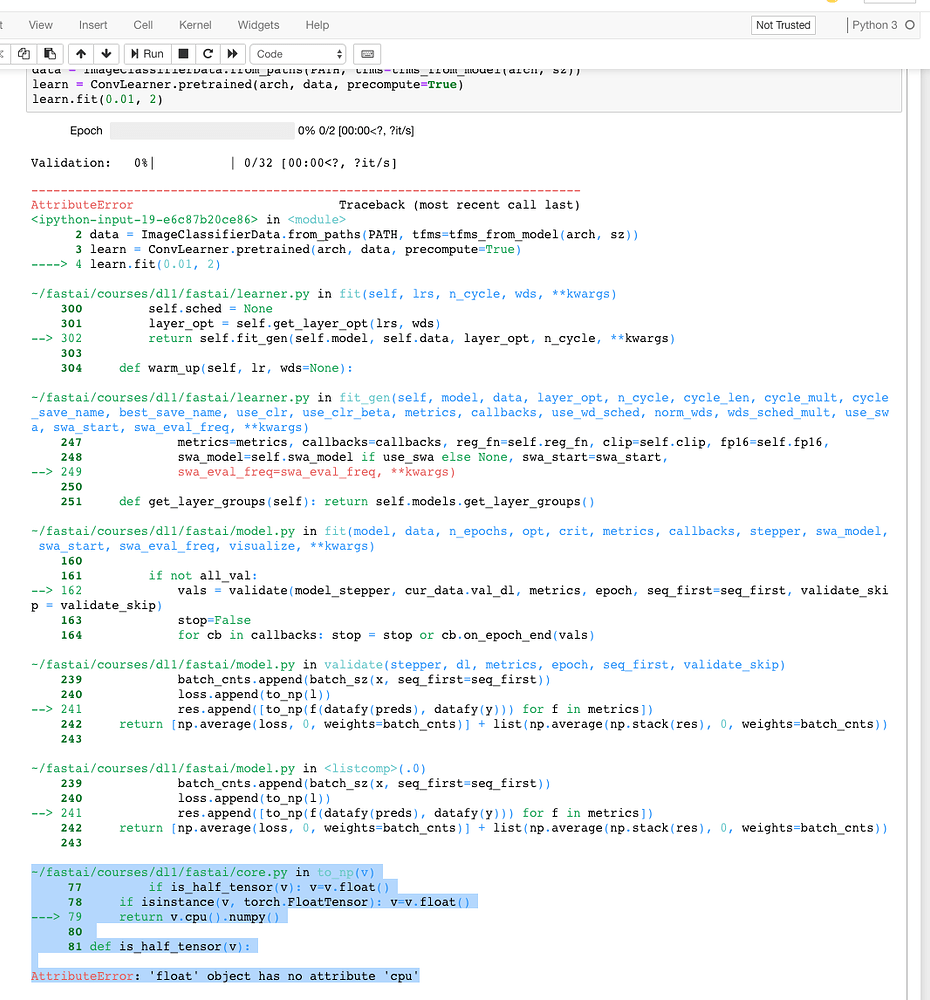Click the Epoch progress bar
The width and height of the screenshot is (930, 1000).
(x=200, y=130)
